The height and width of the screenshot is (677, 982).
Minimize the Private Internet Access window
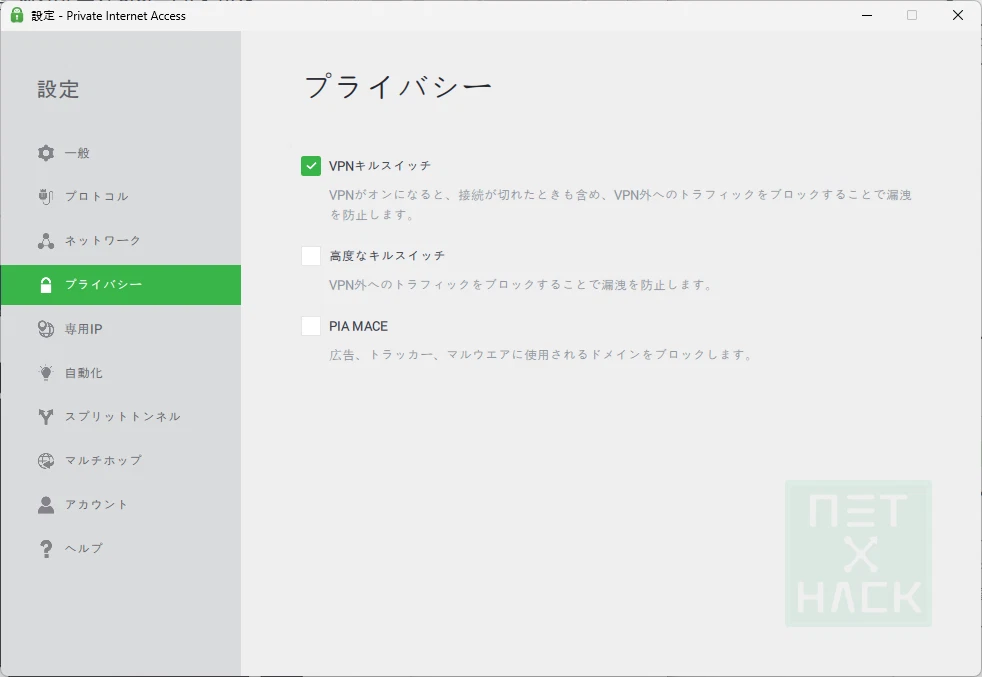(865, 15)
